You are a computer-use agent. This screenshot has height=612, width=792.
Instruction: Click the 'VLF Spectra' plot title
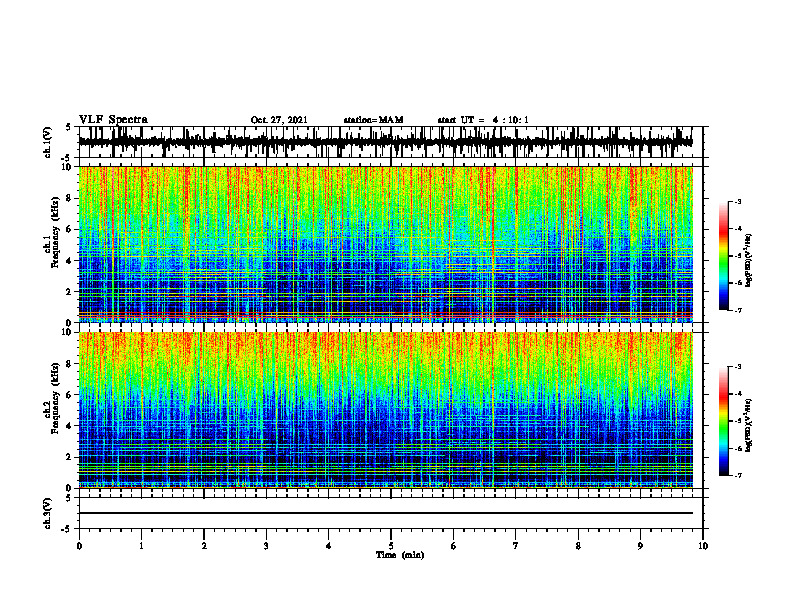[113, 119]
